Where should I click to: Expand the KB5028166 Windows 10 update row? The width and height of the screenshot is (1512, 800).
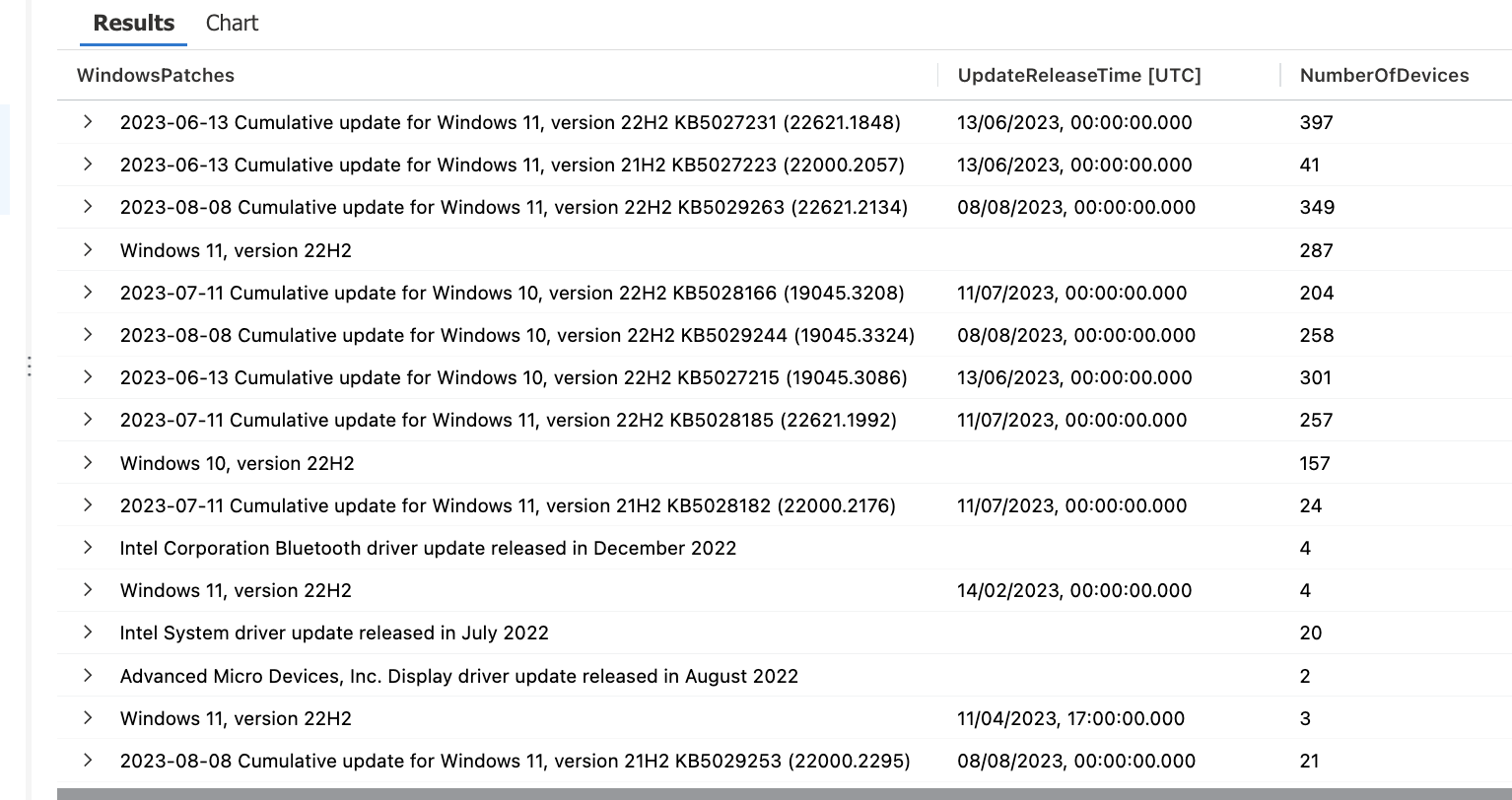87,293
